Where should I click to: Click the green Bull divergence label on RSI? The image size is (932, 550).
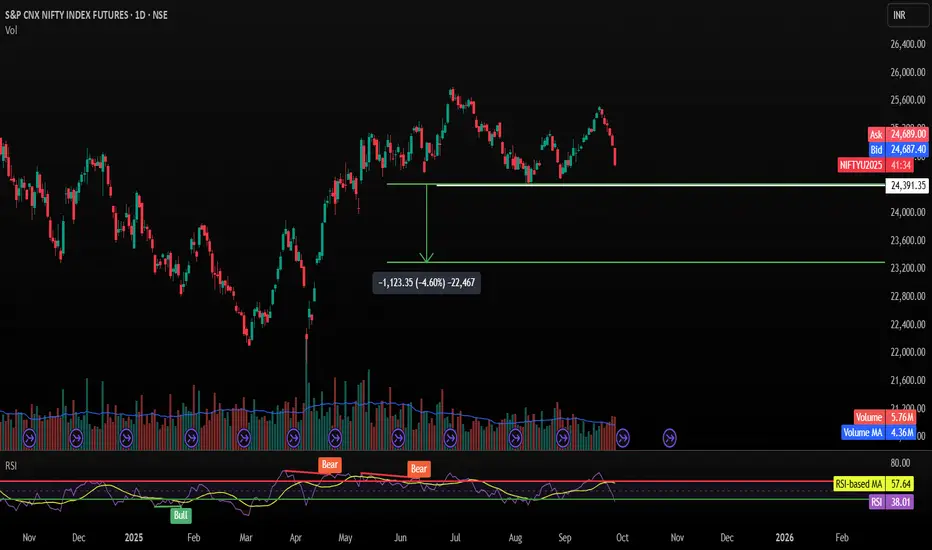pyautogui.click(x=181, y=516)
